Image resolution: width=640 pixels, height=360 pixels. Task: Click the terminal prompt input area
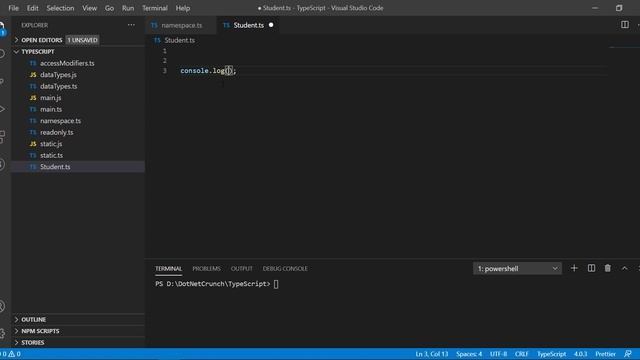tap(276, 284)
